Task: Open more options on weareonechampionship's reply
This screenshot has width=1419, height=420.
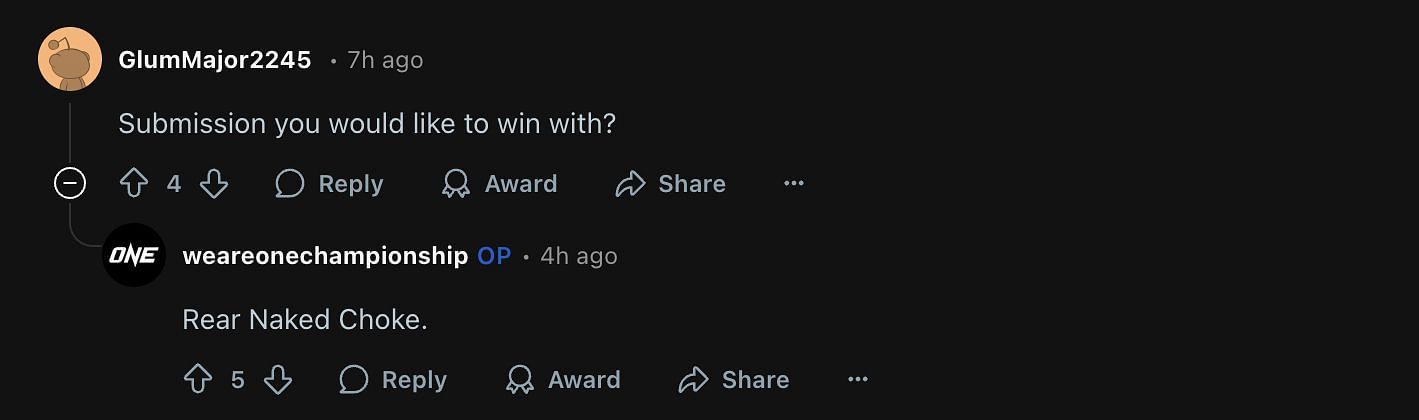Action: [x=858, y=380]
